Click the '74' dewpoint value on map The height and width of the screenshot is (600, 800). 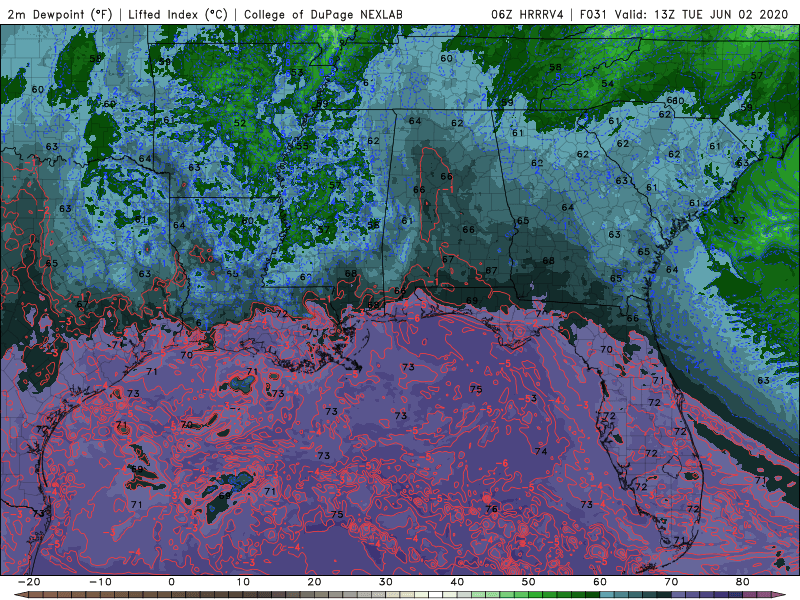(x=541, y=452)
